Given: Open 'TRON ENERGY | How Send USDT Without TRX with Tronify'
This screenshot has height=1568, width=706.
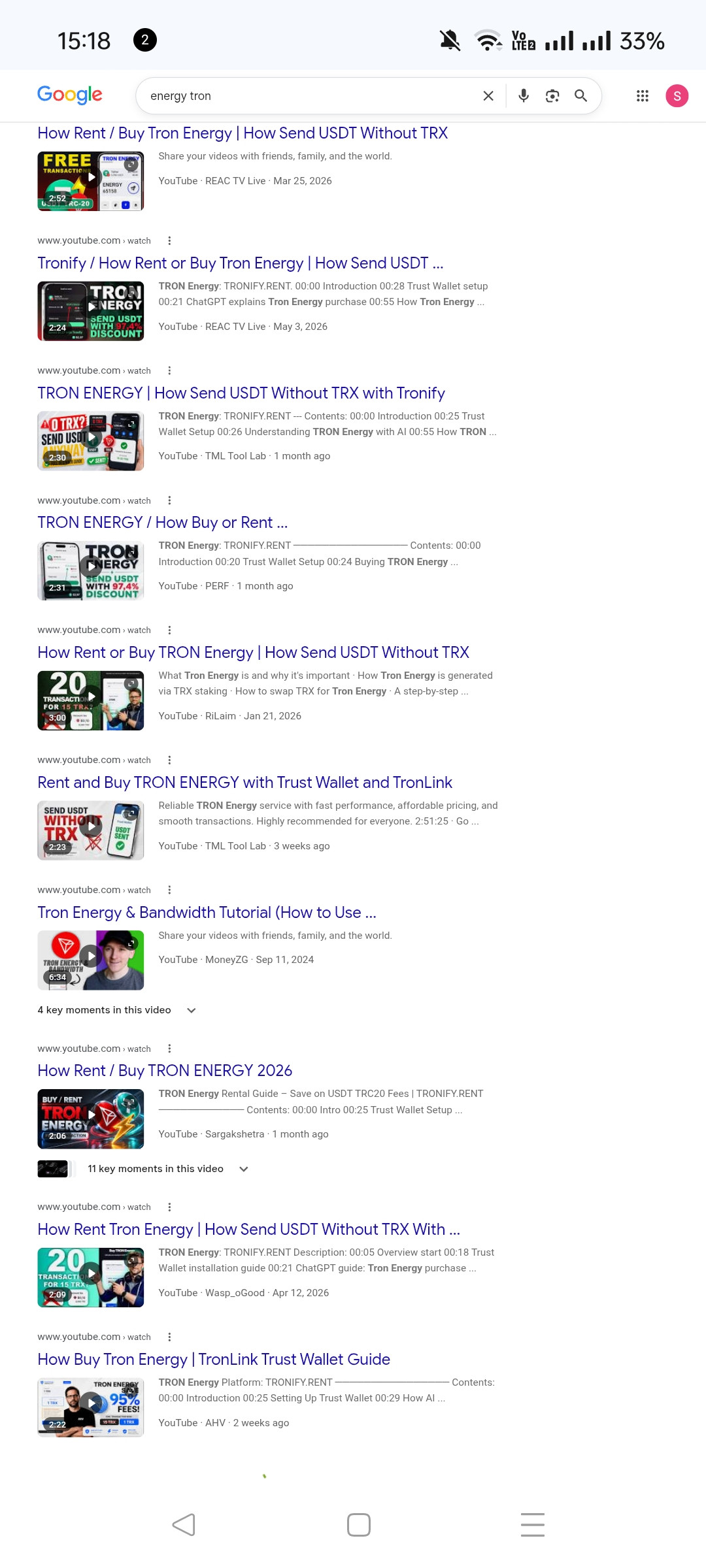Looking at the screenshot, I should click(241, 393).
